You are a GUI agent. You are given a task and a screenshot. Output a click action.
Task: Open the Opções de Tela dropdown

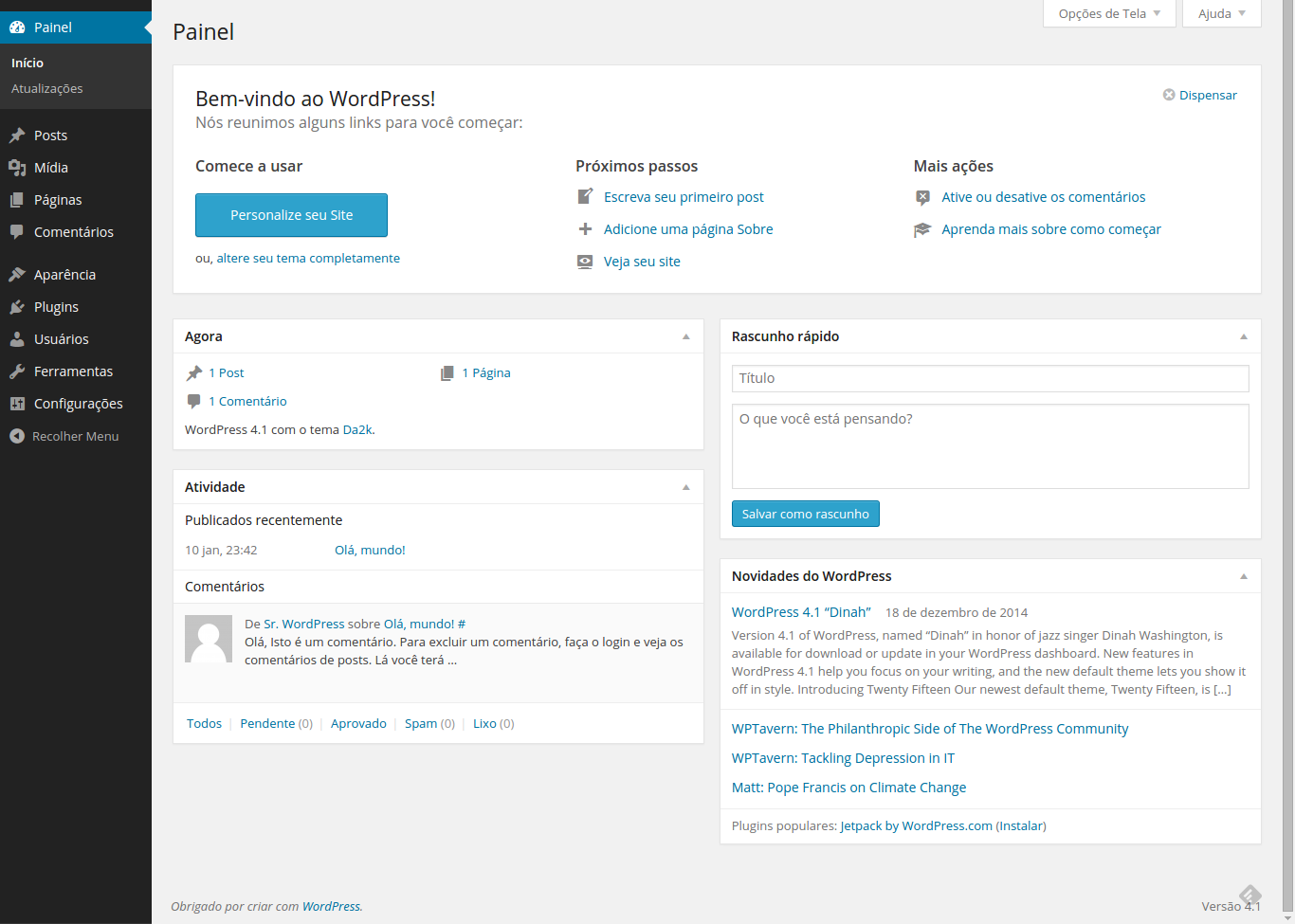[1108, 13]
